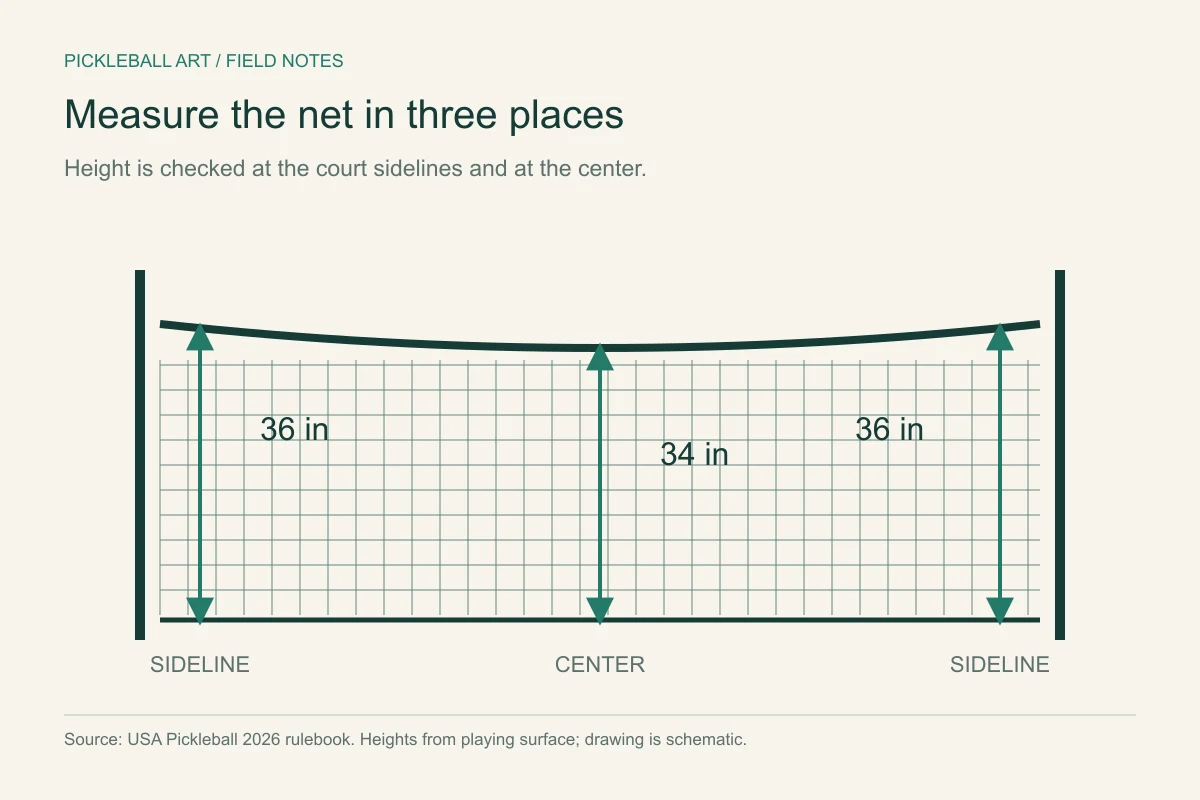Click the playing surface baseline under the net
The width and height of the screenshot is (1200, 800).
(x=600, y=620)
